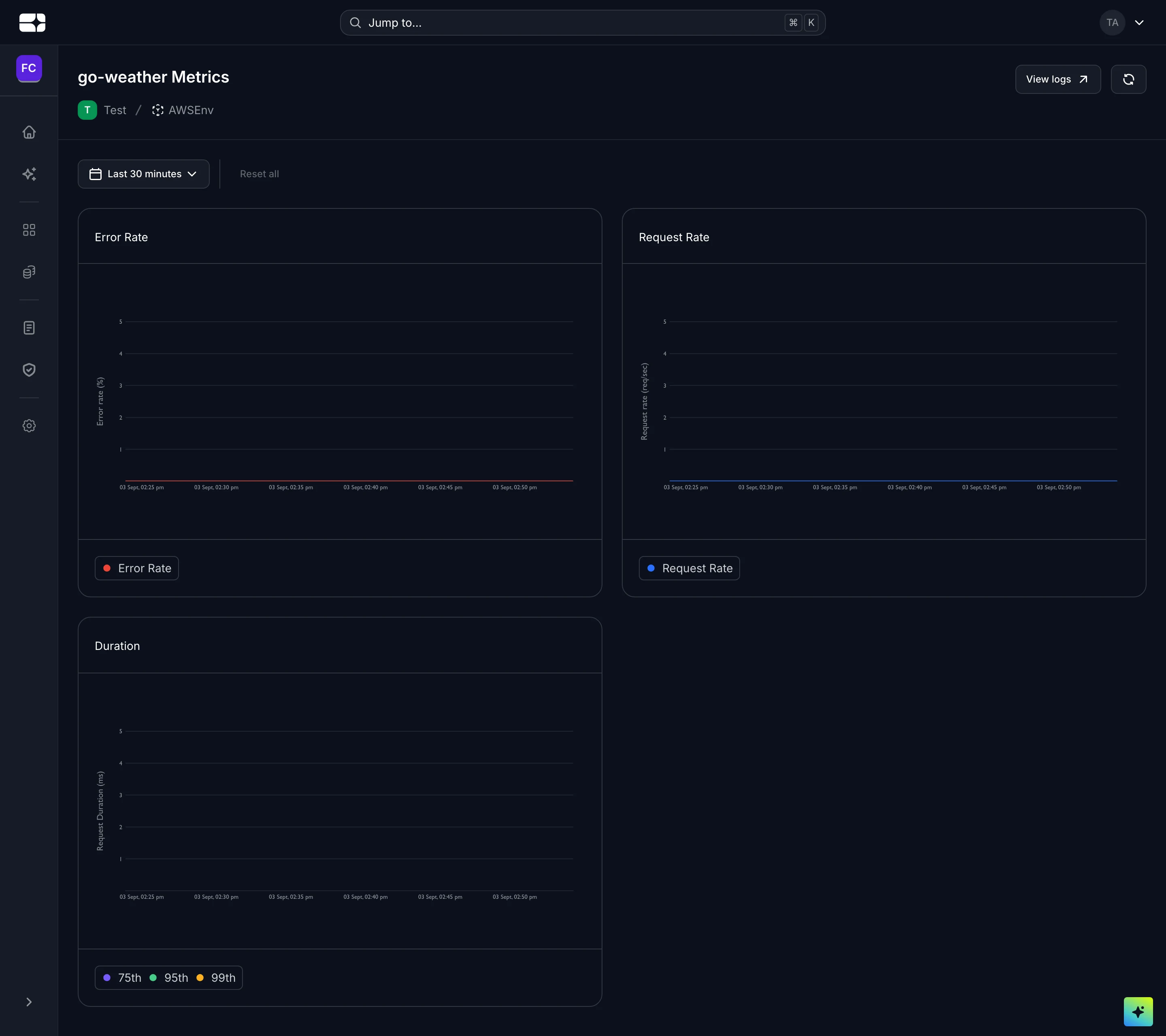Expand the sidebar with bottom chevron
This screenshot has height=1036, width=1166.
[29, 1002]
